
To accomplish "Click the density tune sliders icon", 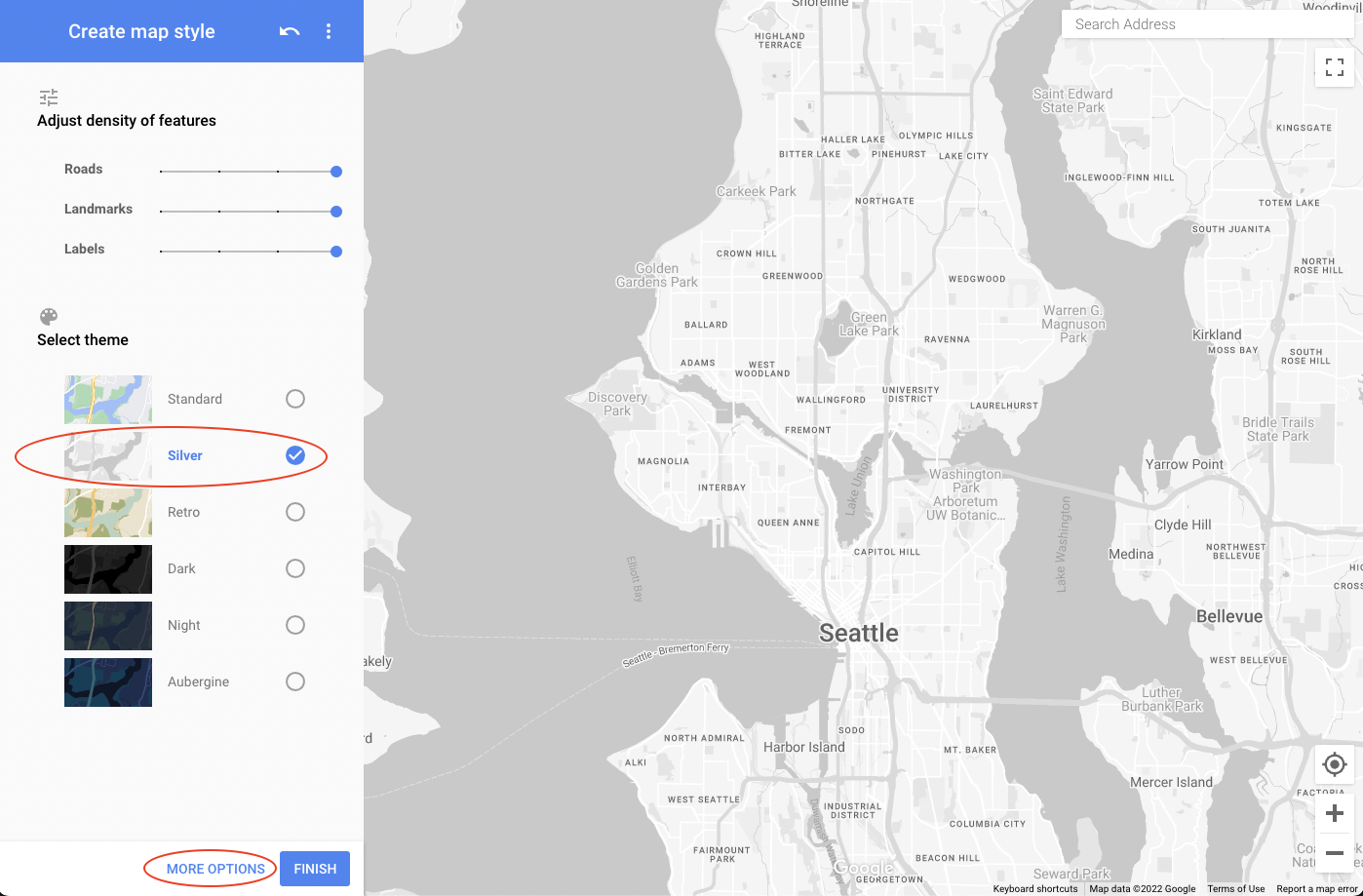I will click(x=49, y=97).
